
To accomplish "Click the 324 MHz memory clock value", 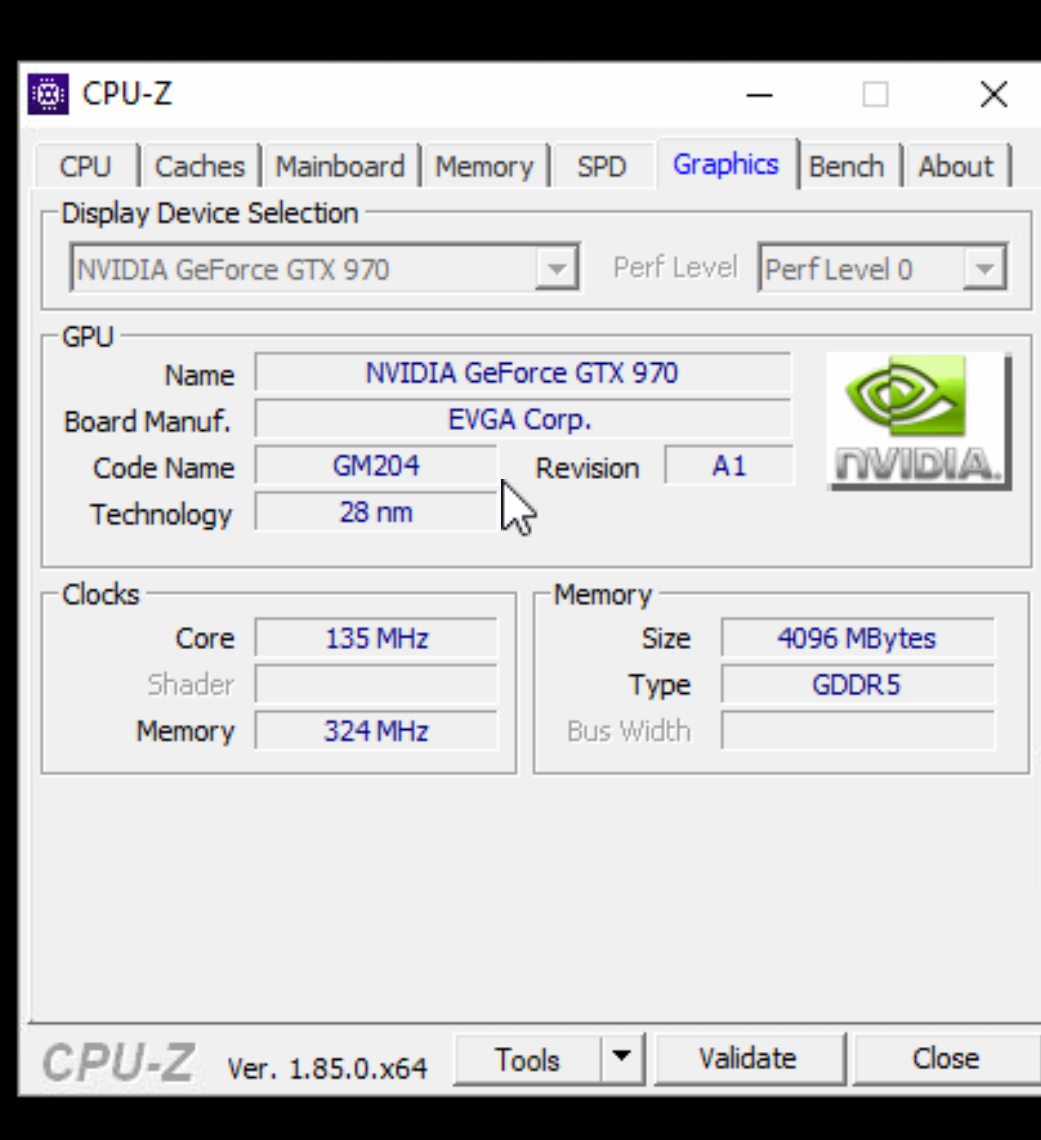I will [x=377, y=731].
